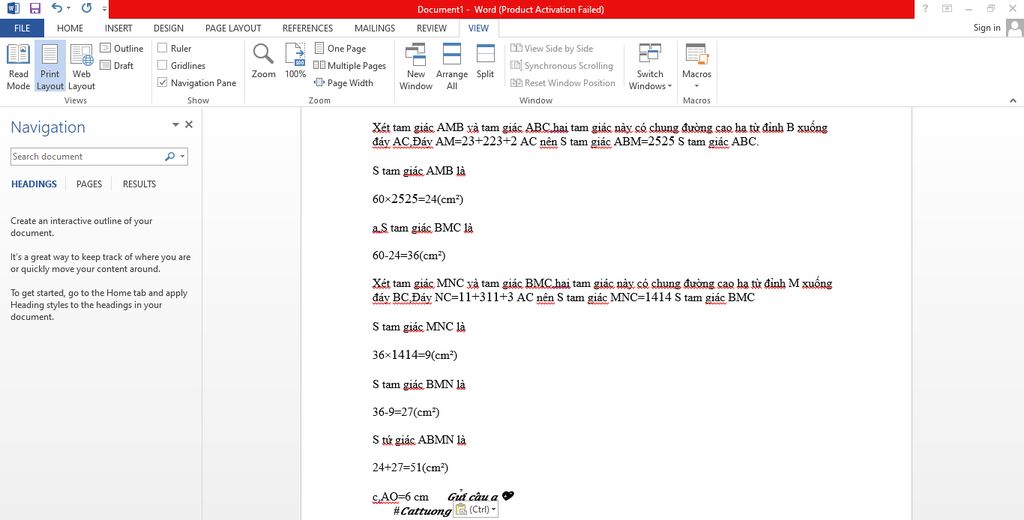Click Sign in link
Image resolution: width=1024 pixels, height=520 pixels.
click(x=987, y=27)
